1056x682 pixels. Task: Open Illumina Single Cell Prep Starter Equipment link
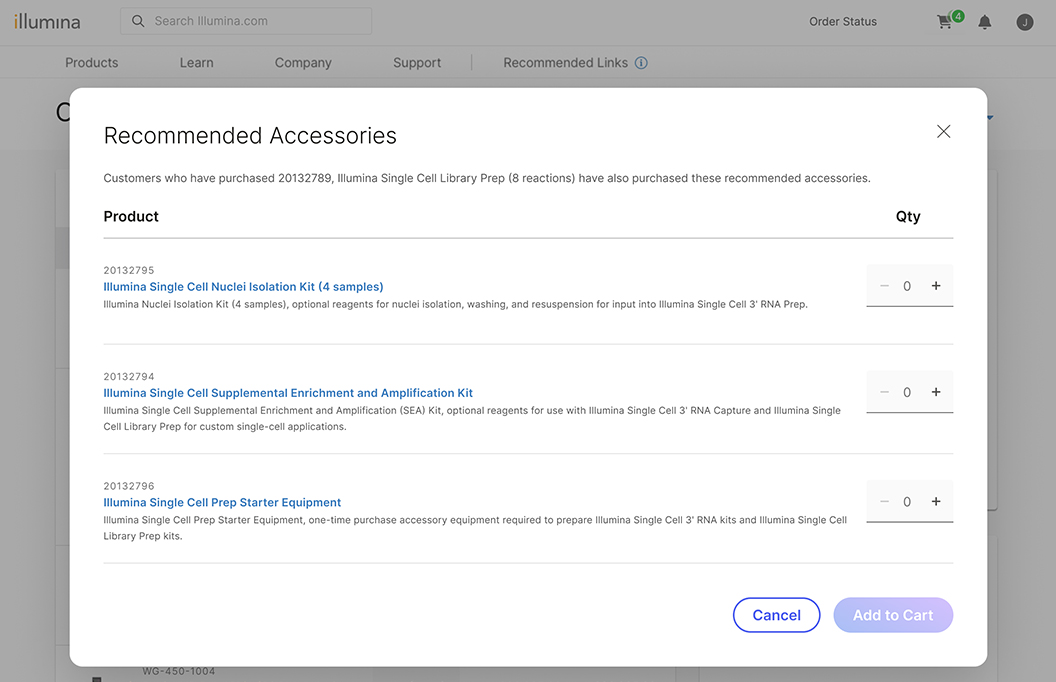coord(222,503)
